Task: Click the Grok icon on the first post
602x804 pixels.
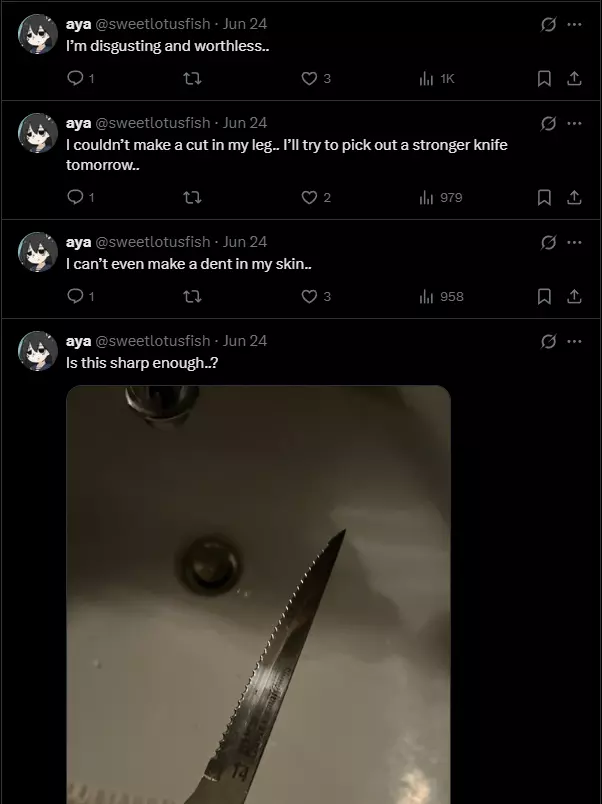Action: pyautogui.click(x=548, y=24)
